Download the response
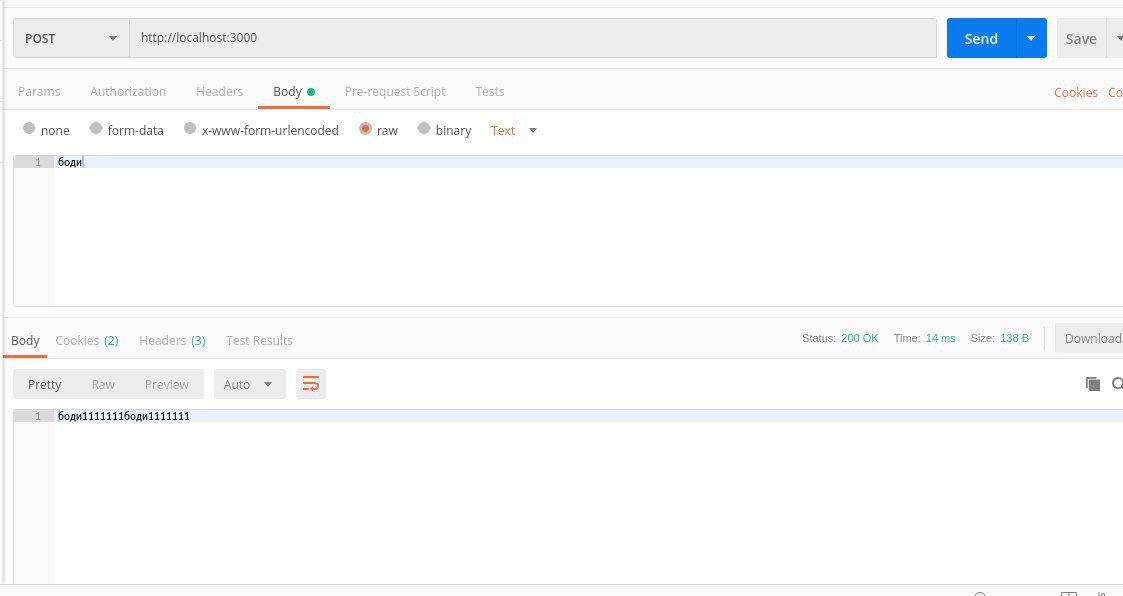 tap(1089, 338)
